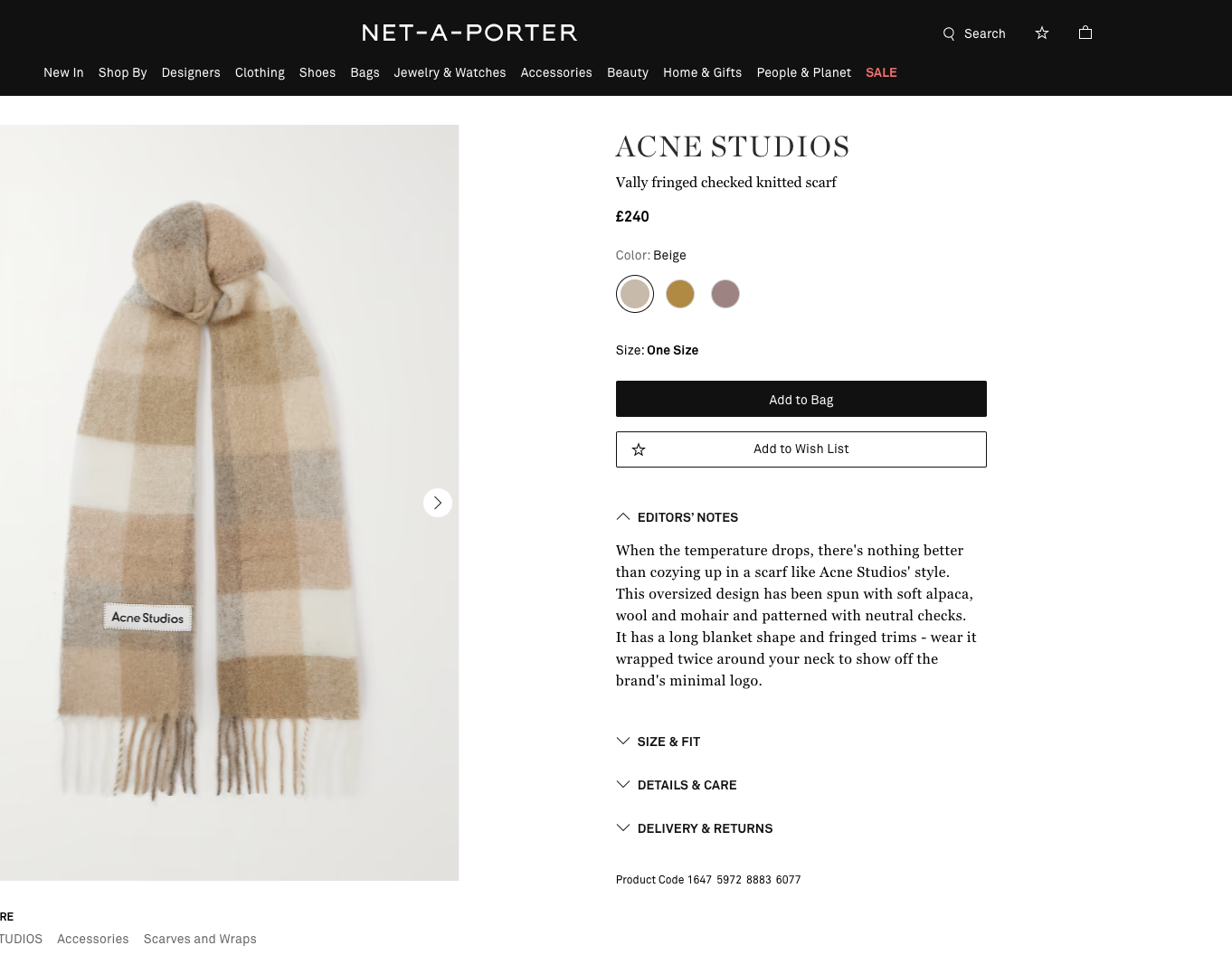Click the Add to Bag button
The height and width of the screenshot is (964, 1232).
point(801,399)
